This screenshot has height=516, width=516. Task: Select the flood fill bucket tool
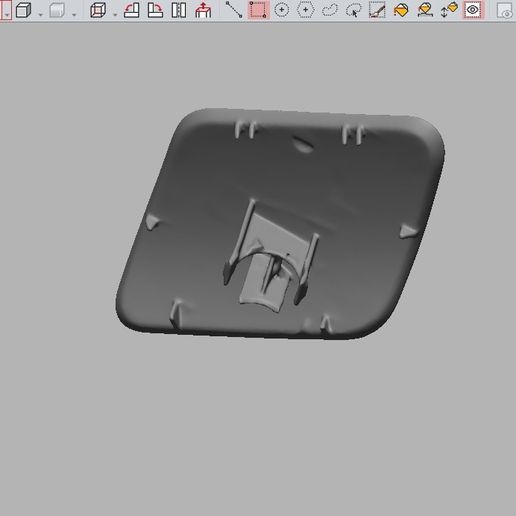(401, 10)
